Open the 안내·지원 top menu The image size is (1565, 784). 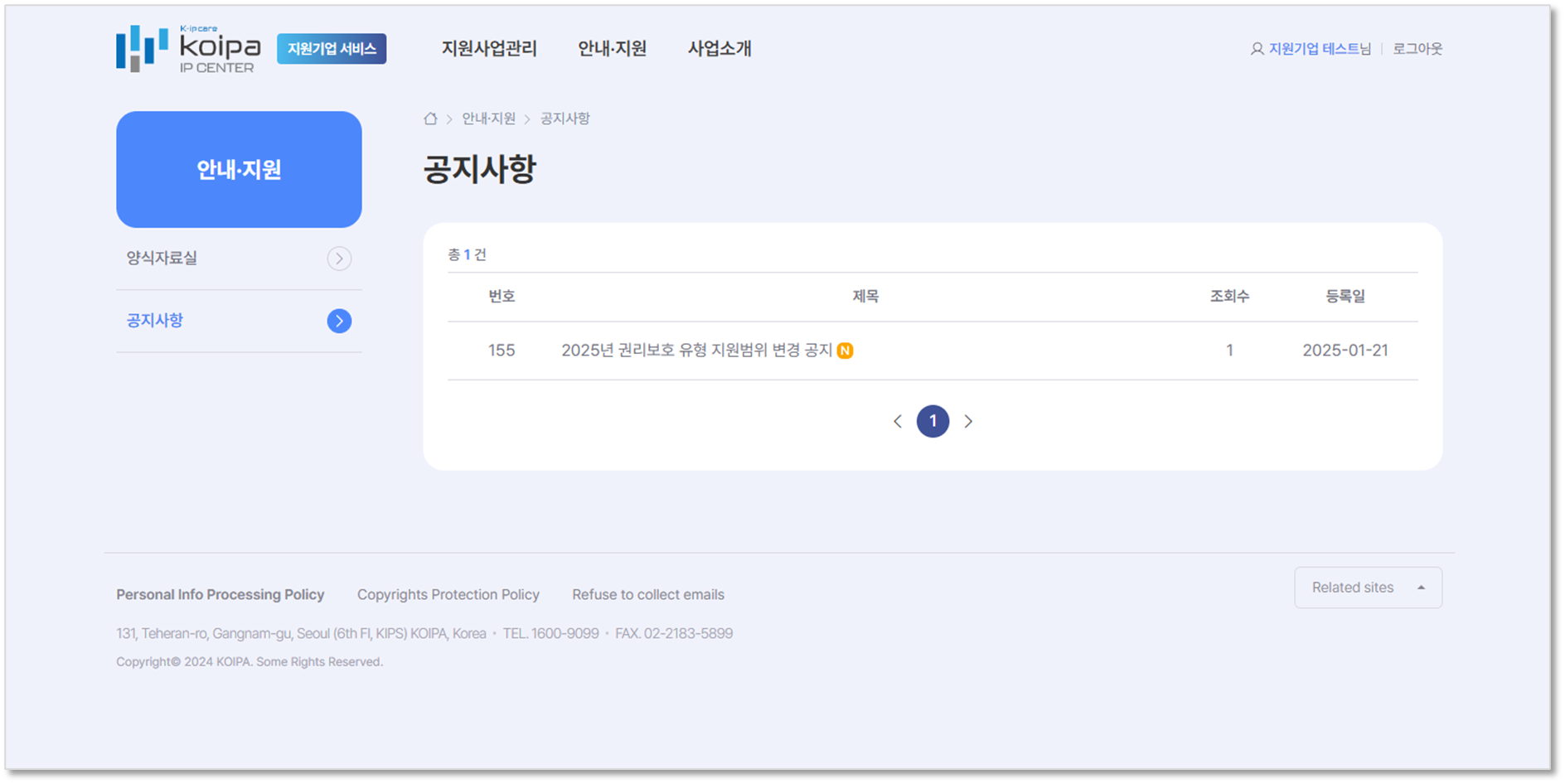pyautogui.click(x=612, y=49)
